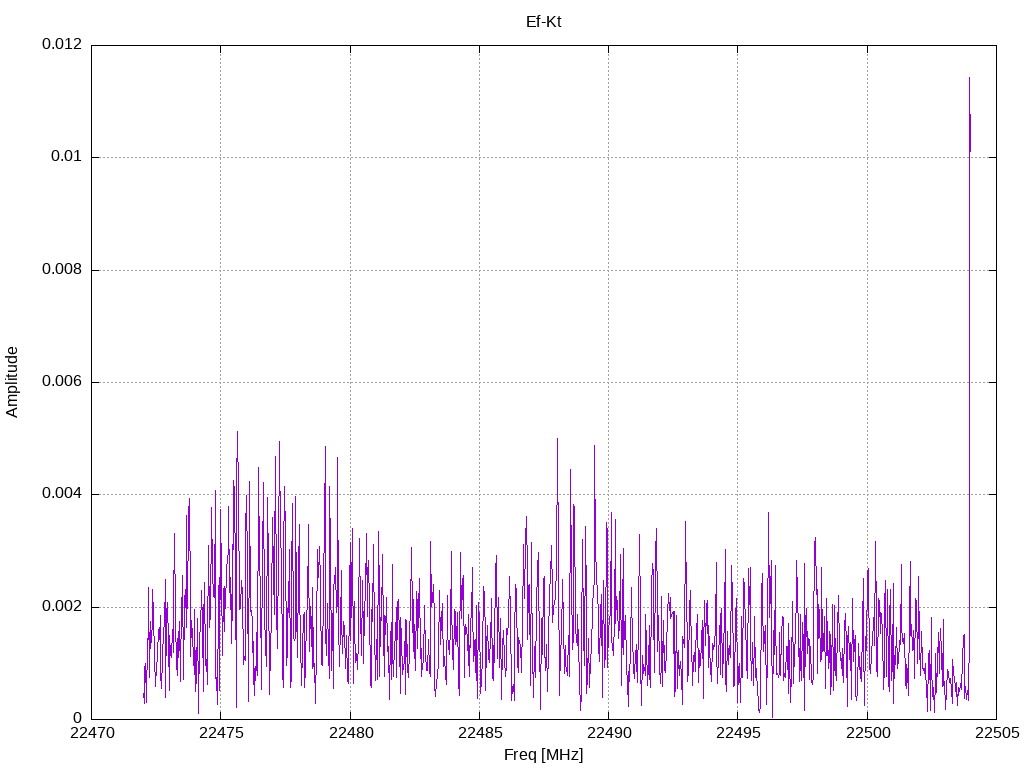
Task: Click the 0.002 y-axis tick label
Action: pos(62,607)
